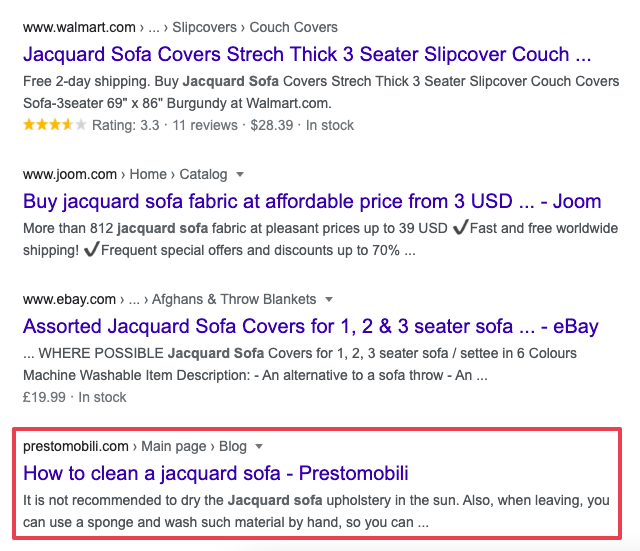Click the Joom snippet's first checkmark icon
Image resolution: width=640 pixels, height=551 pixels.
pyautogui.click(x=460, y=227)
